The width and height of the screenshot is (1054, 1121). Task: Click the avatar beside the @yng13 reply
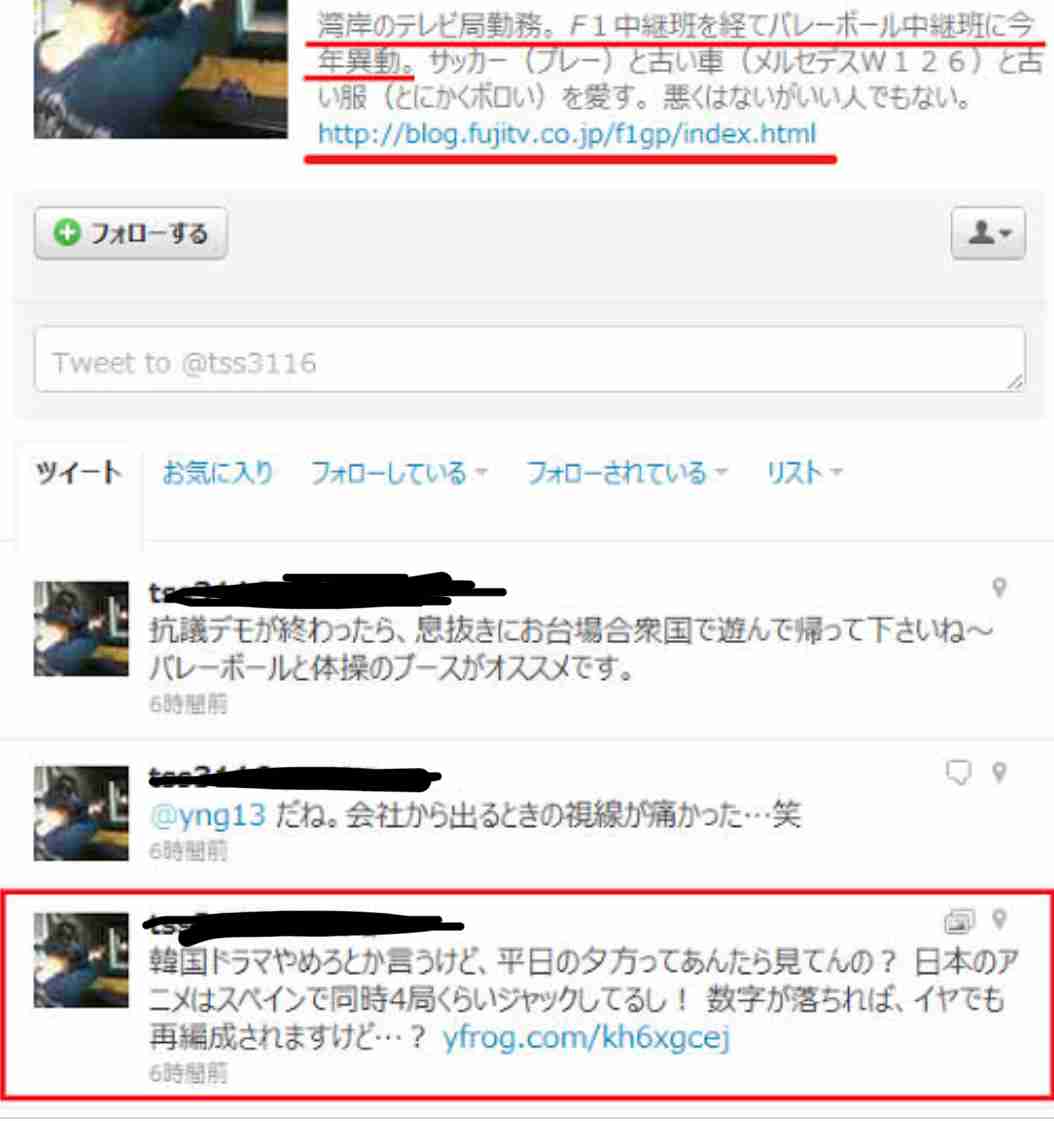click(81, 814)
